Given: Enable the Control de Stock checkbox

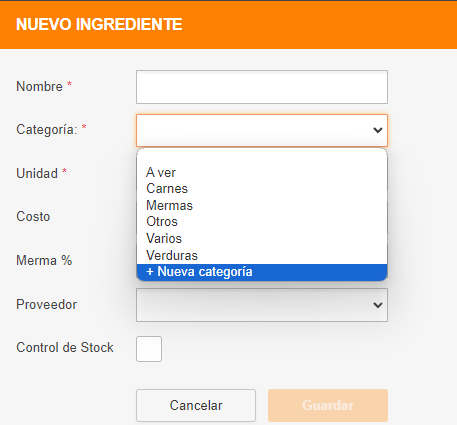Looking at the screenshot, I should [x=149, y=349].
